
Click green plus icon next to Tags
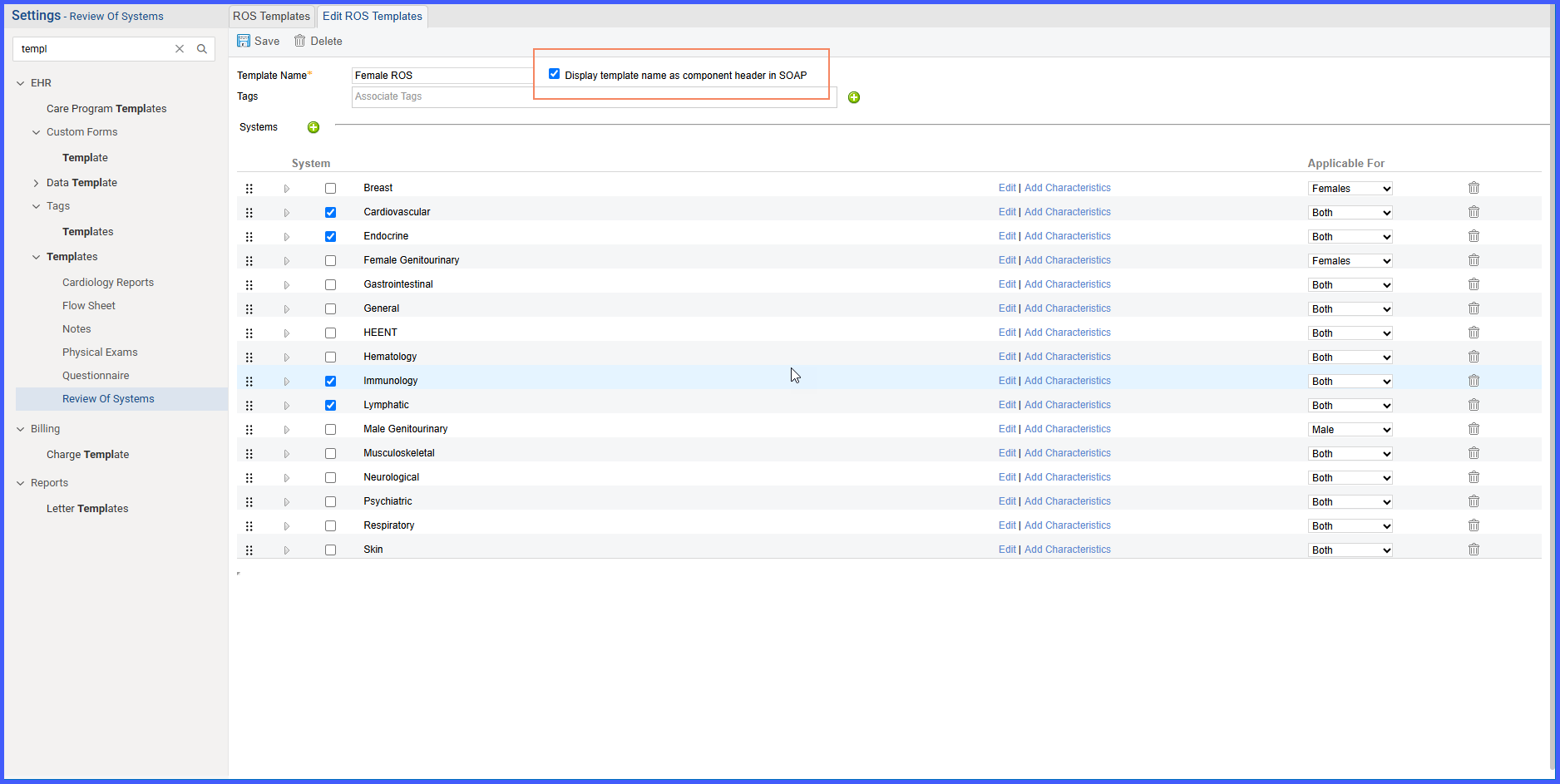click(854, 97)
